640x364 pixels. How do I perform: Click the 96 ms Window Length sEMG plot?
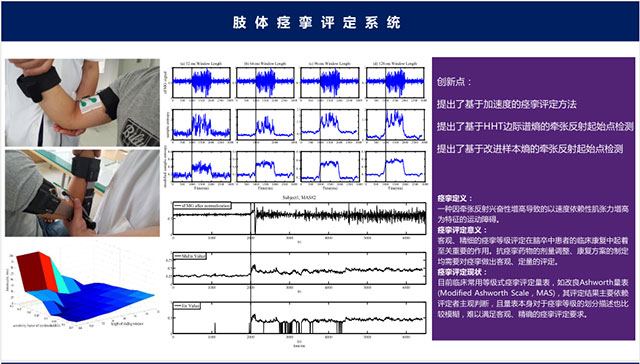pyautogui.click(x=330, y=83)
